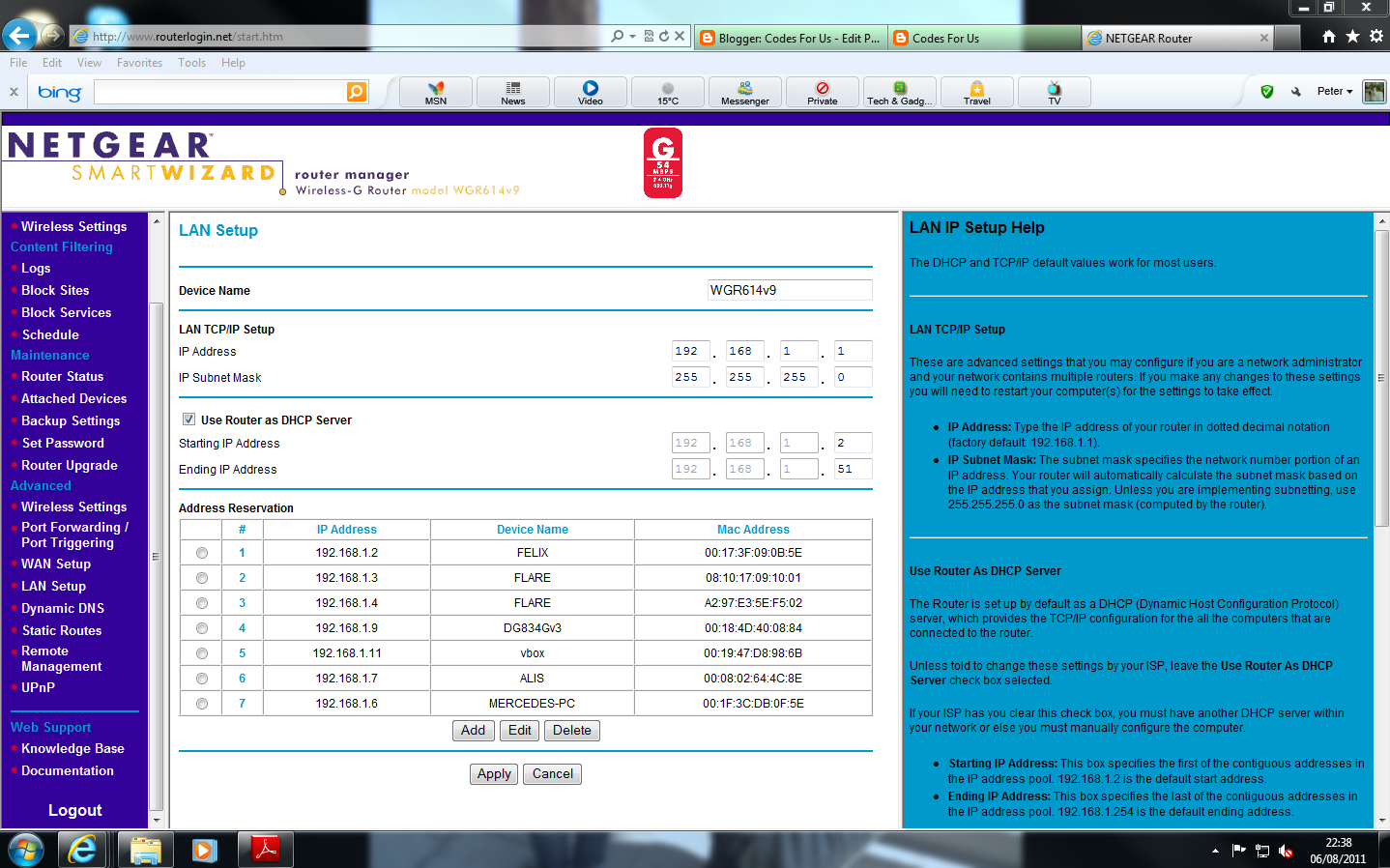This screenshot has width=1390, height=868.
Task: Click Cancel button
Action: point(553,774)
